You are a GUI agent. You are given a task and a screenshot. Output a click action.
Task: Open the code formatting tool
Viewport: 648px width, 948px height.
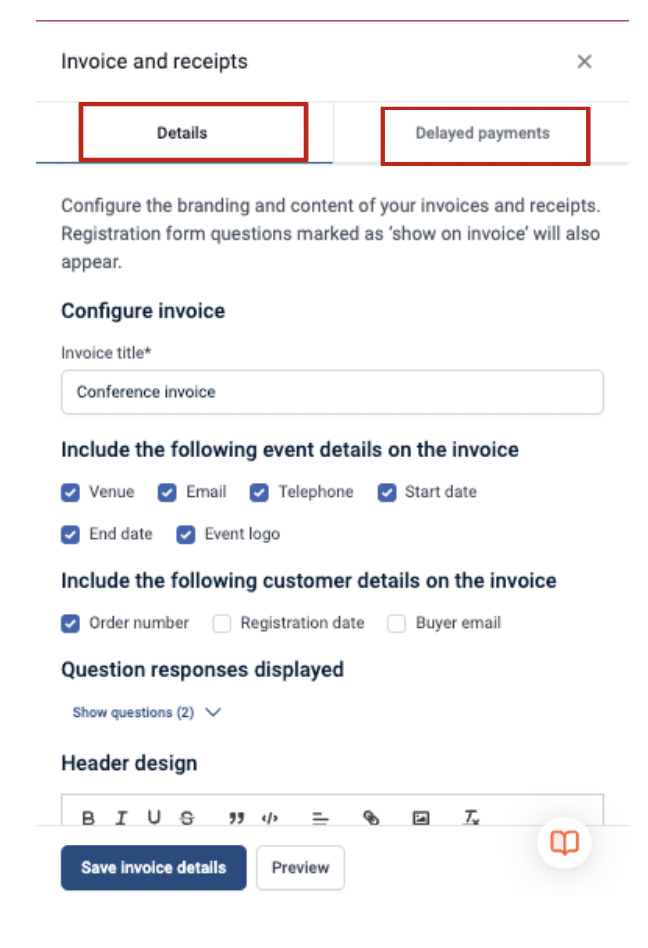[x=270, y=817]
